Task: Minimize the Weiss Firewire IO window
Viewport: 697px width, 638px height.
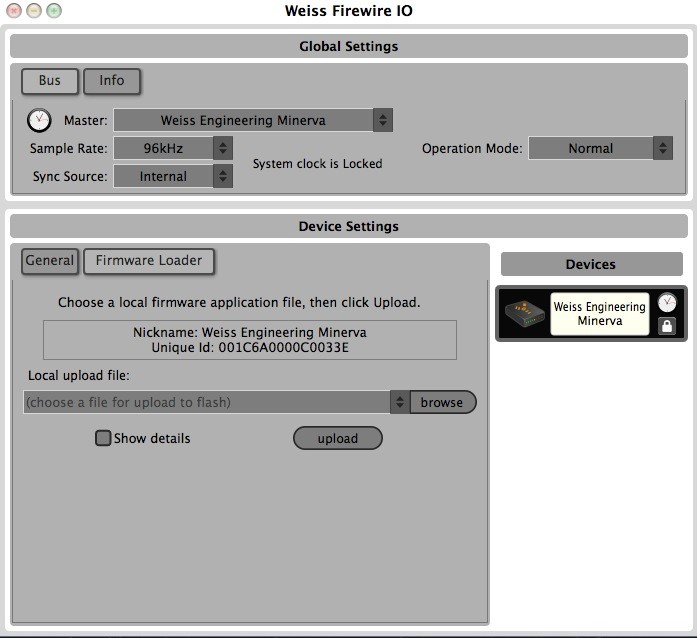Action: (x=34, y=11)
